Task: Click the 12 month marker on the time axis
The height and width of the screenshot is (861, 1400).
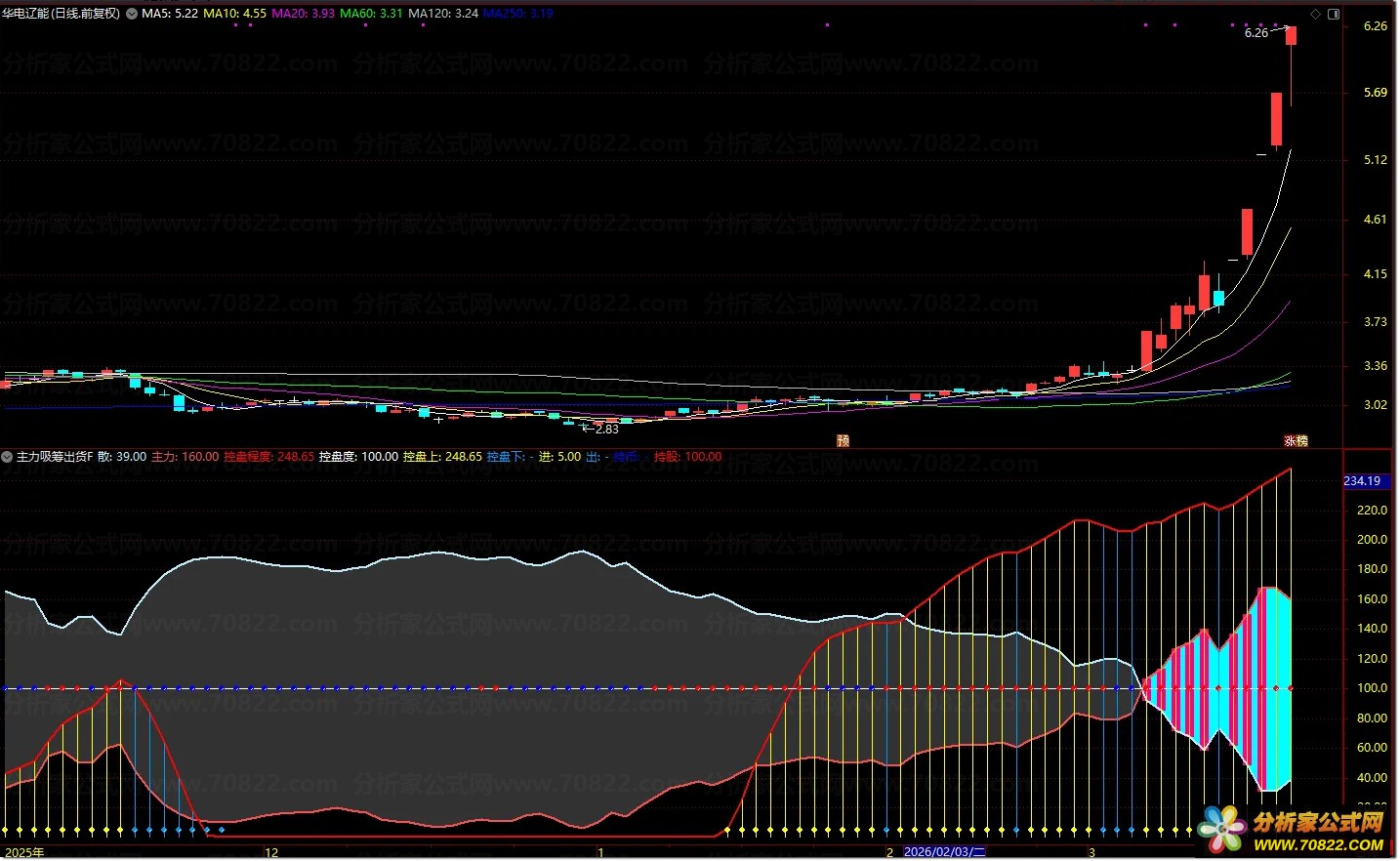Action: click(x=271, y=853)
